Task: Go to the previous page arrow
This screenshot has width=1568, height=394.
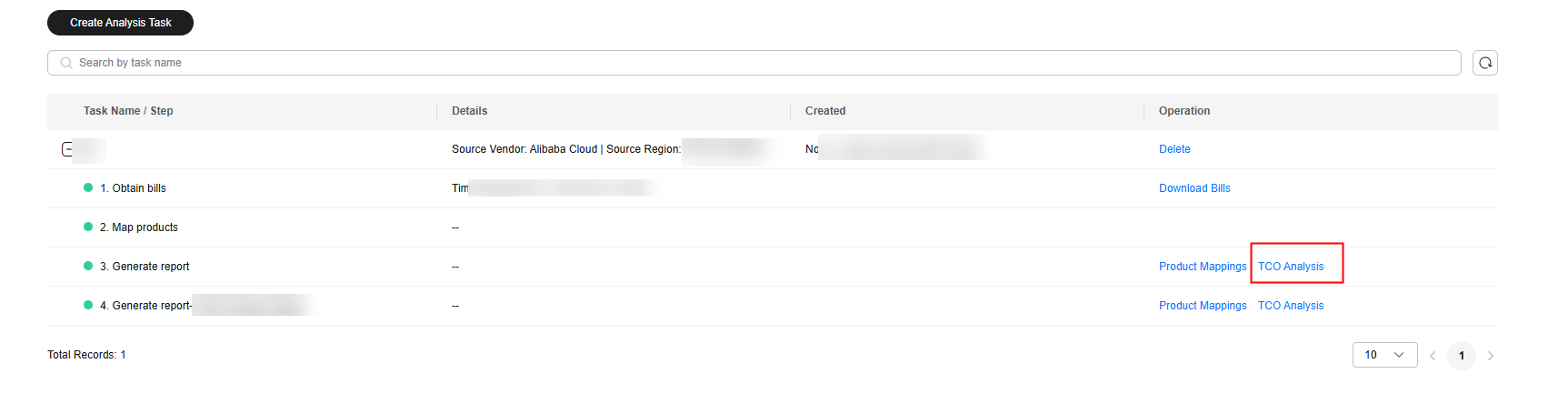Action: click(1433, 356)
